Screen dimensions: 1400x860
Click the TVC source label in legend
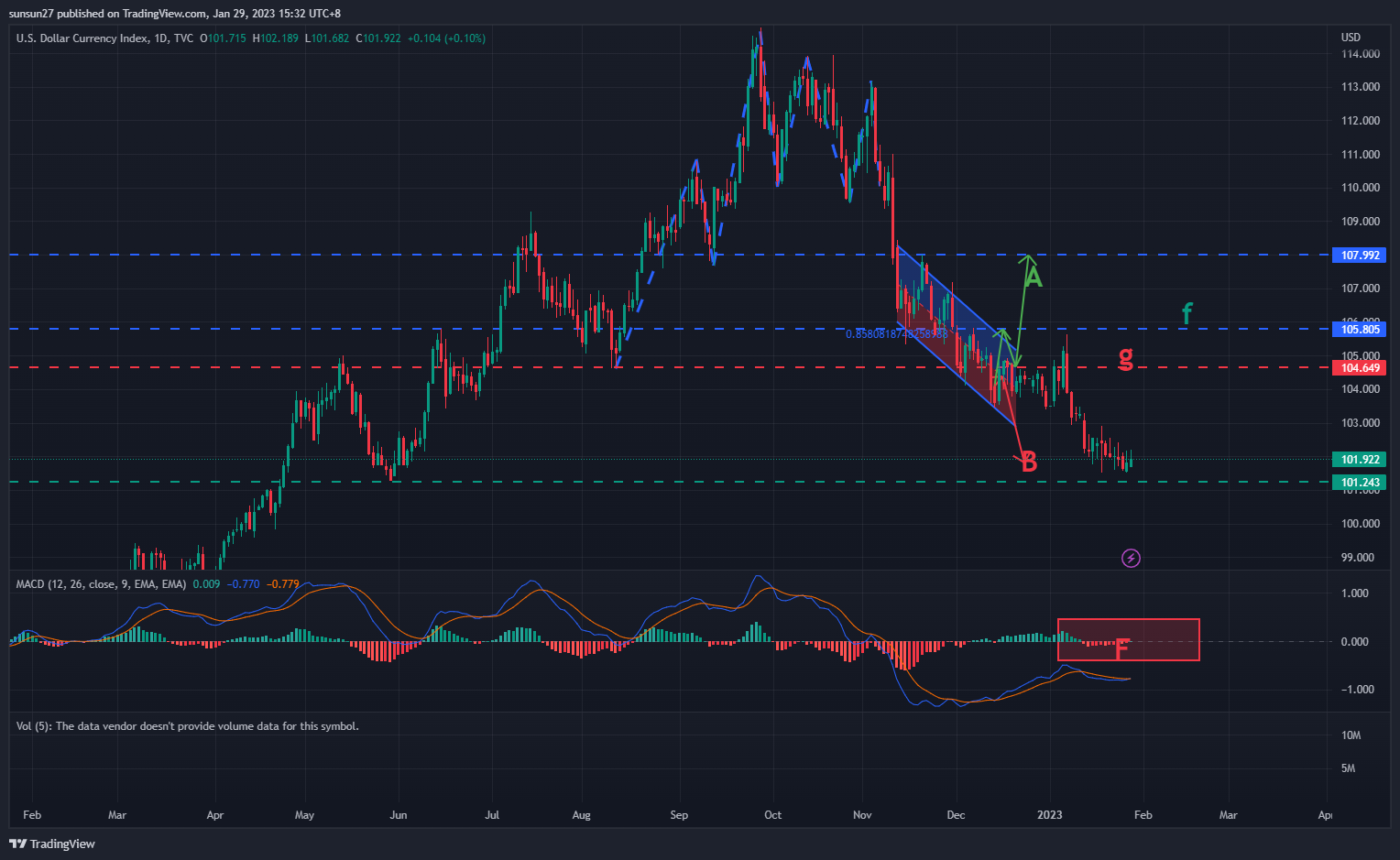coord(183,38)
